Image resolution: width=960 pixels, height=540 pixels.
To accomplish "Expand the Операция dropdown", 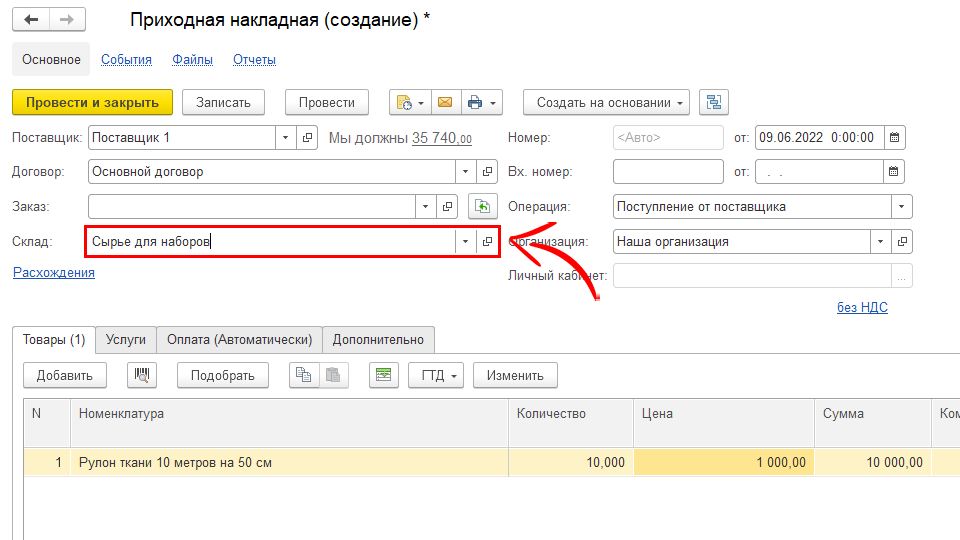I will pos(901,206).
